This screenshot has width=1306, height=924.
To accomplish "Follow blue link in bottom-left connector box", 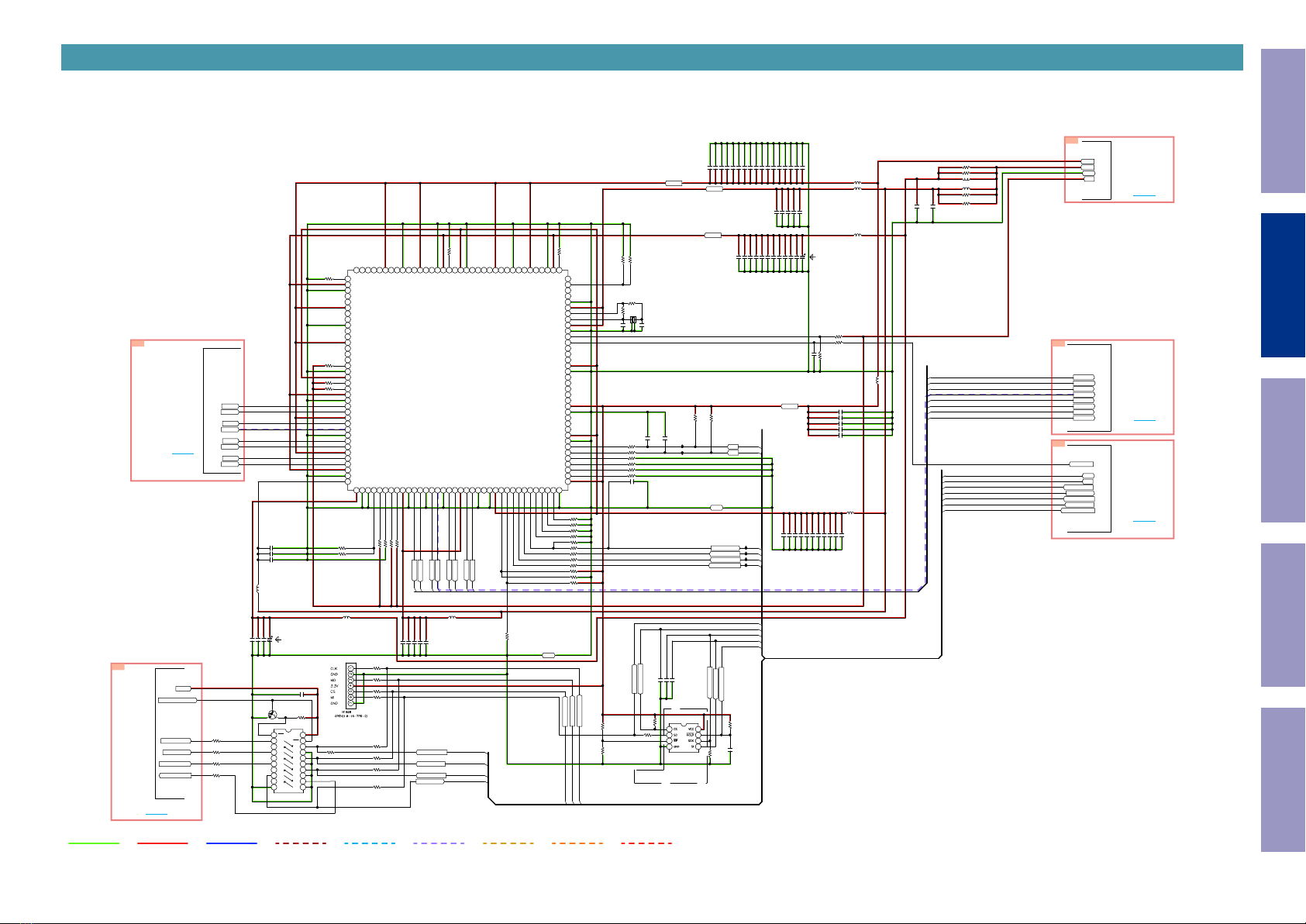I will pyautogui.click(x=157, y=814).
